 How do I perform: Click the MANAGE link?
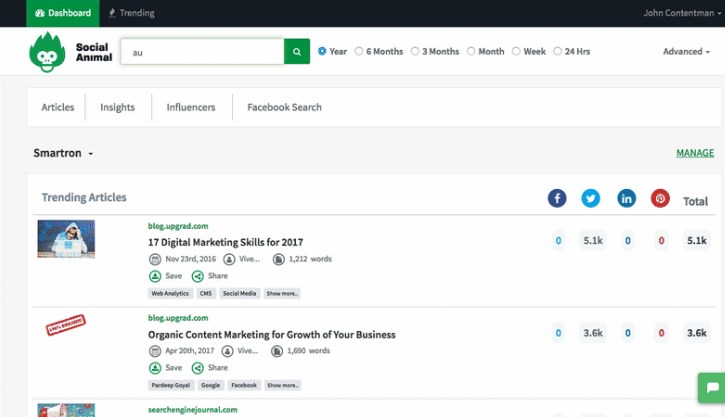695,153
